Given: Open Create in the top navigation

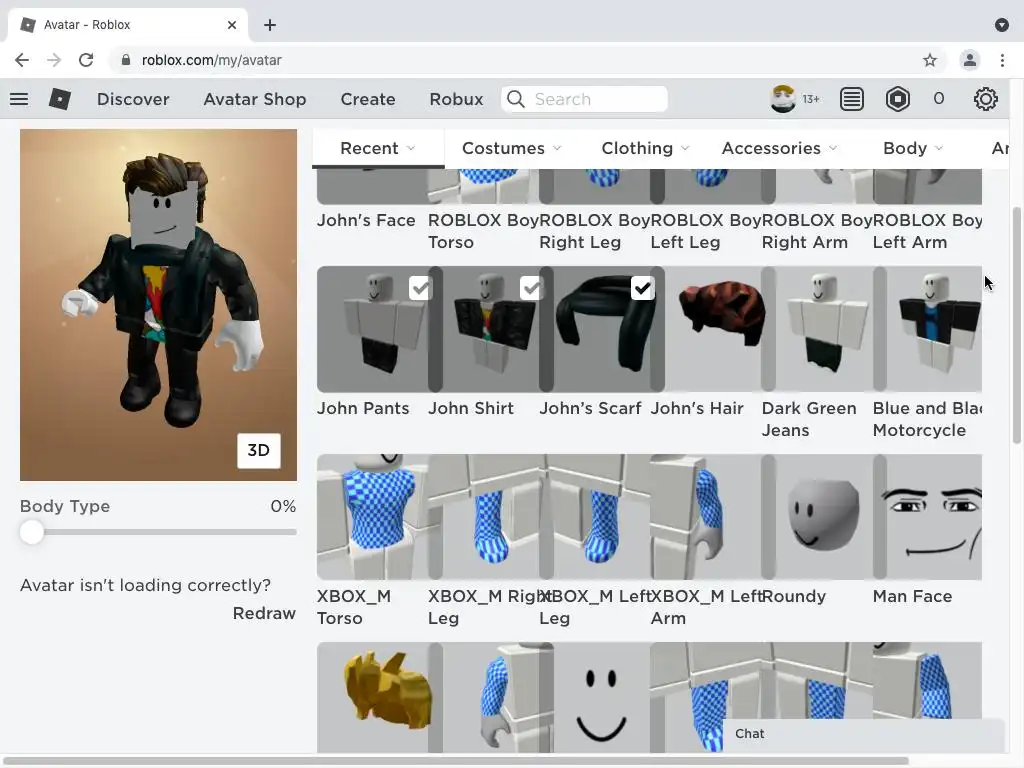Looking at the screenshot, I should [368, 99].
